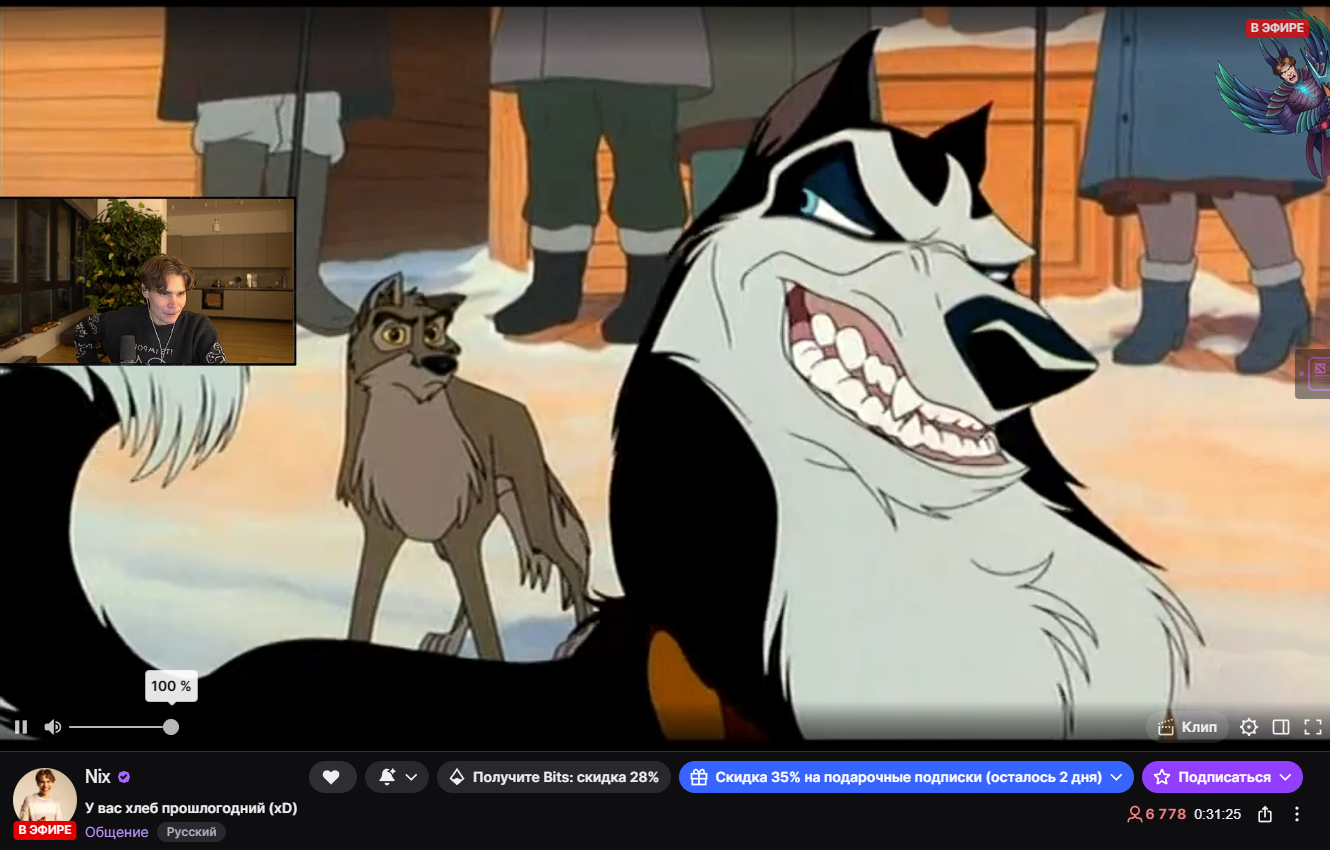Open the Скидка 35% gift subscriptions dropdown
Screen dimensions: 1330x850
906,777
